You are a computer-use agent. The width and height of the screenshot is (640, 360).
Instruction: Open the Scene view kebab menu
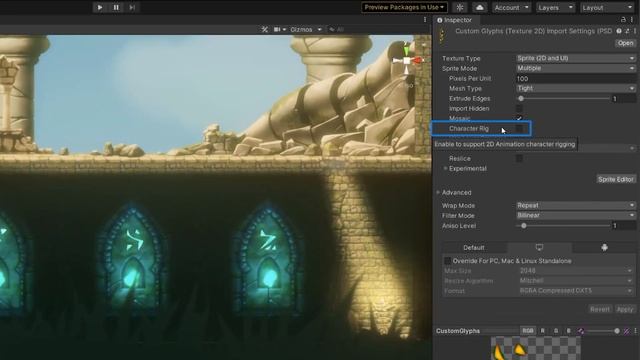425,20
